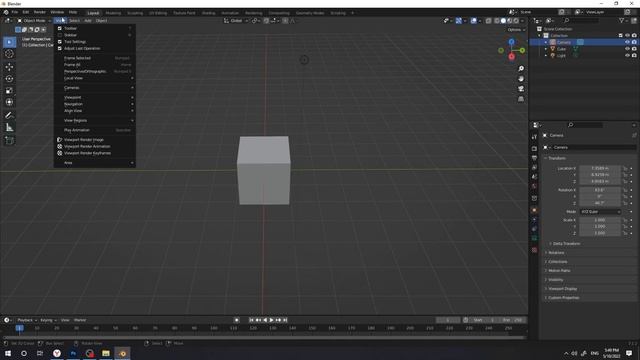This screenshot has width=640, height=360.
Task: Click the viewport pan hand icon
Action: click(x=521, y=79)
